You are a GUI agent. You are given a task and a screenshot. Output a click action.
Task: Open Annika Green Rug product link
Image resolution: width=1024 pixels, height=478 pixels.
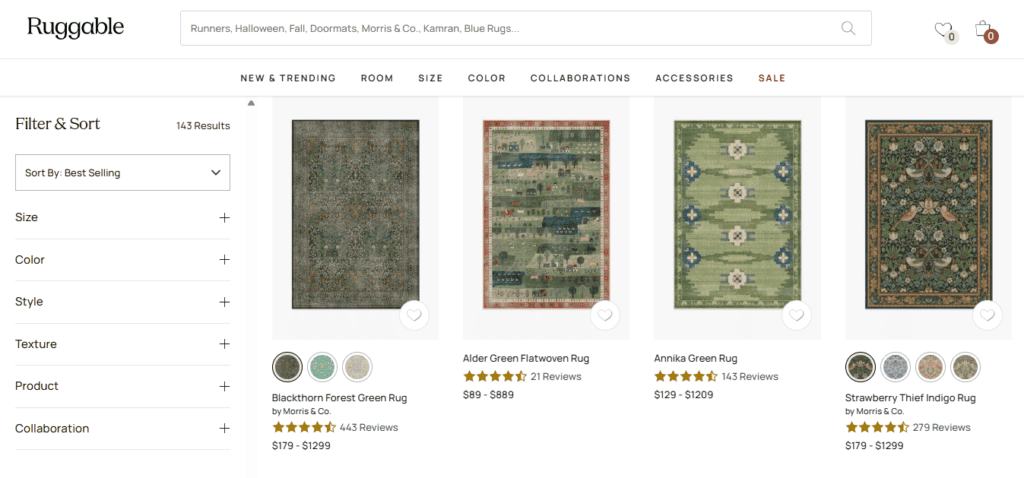pyautogui.click(x=696, y=358)
